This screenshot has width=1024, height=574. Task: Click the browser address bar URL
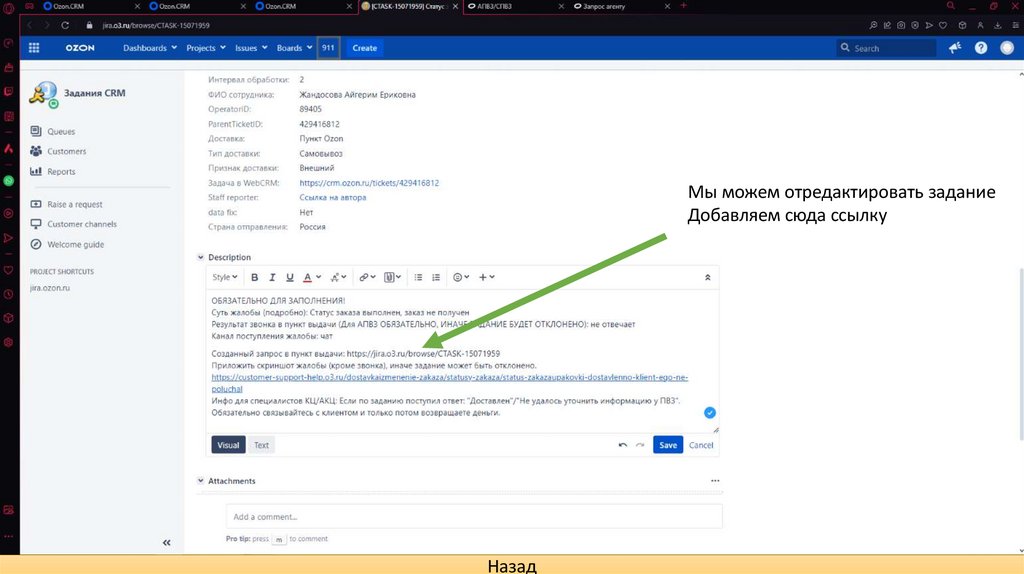tap(156, 25)
